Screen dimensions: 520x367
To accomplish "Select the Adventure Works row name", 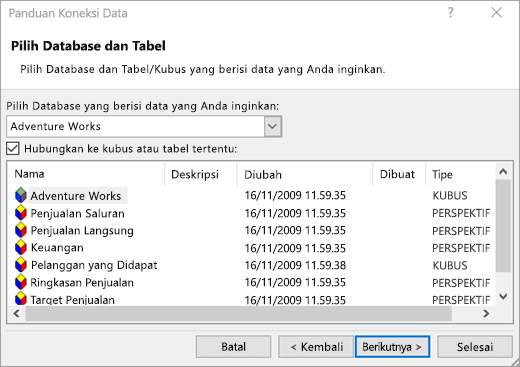I will pyautogui.click(x=76, y=196).
